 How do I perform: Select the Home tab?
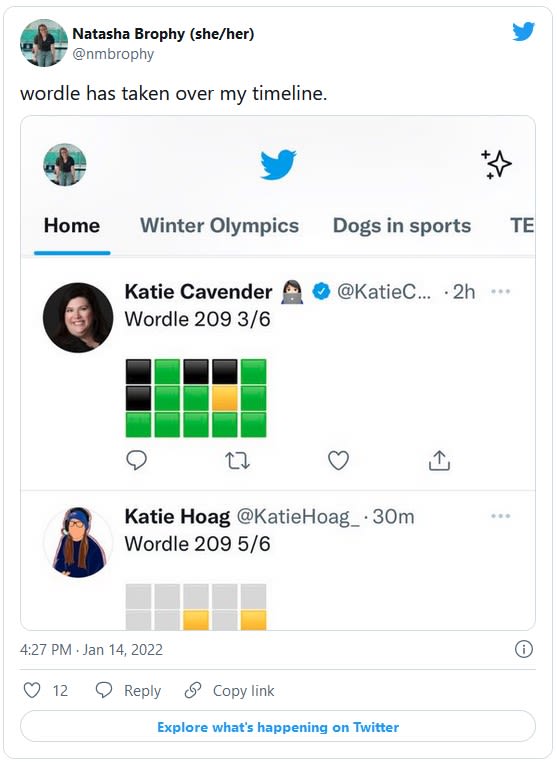(x=72, y=225)
